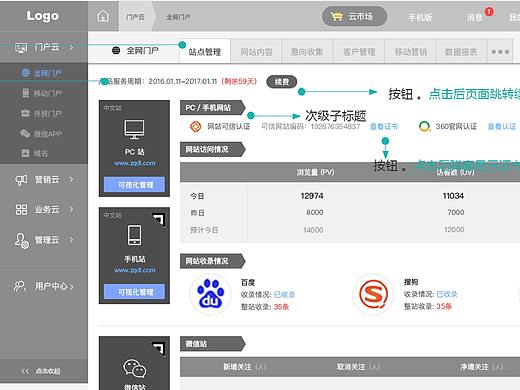Open the more tabs ellipsis
The height and width of the screenshot is (390, 520).
(500, 52)
